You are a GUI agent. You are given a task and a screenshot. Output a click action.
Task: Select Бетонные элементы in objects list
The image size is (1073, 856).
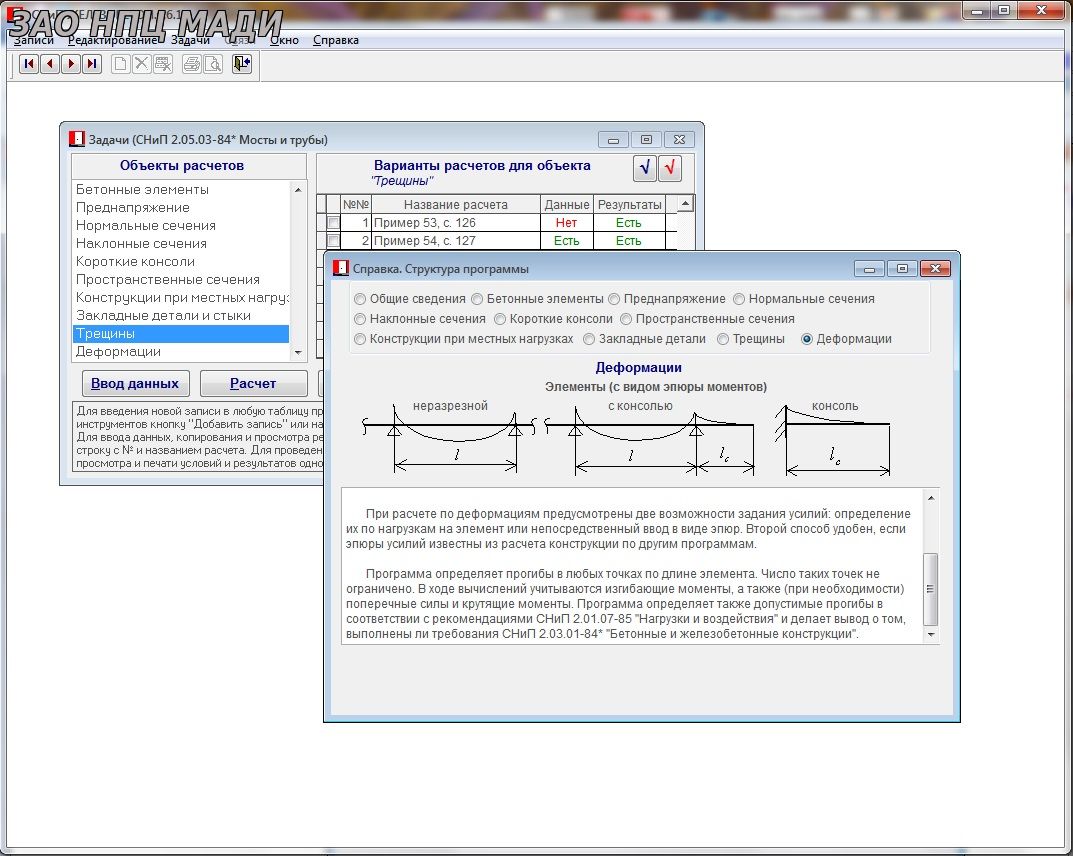pos(181,190)
